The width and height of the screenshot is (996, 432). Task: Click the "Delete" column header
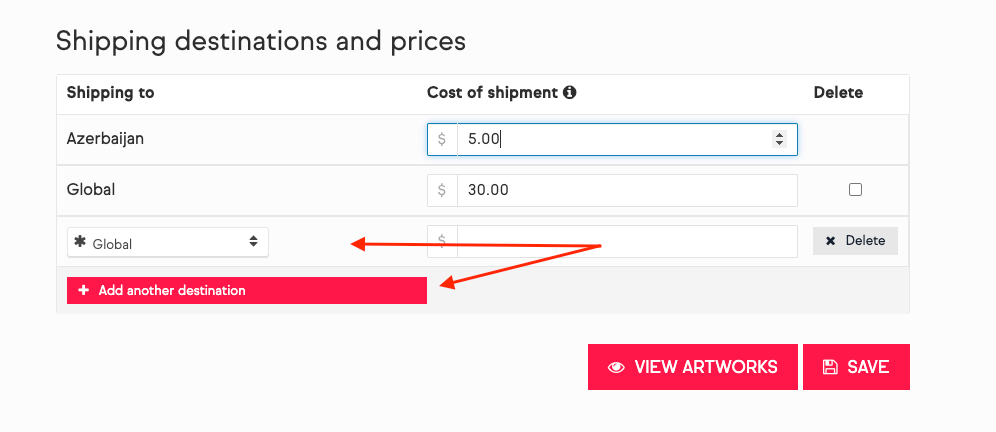tap(838, 93)
